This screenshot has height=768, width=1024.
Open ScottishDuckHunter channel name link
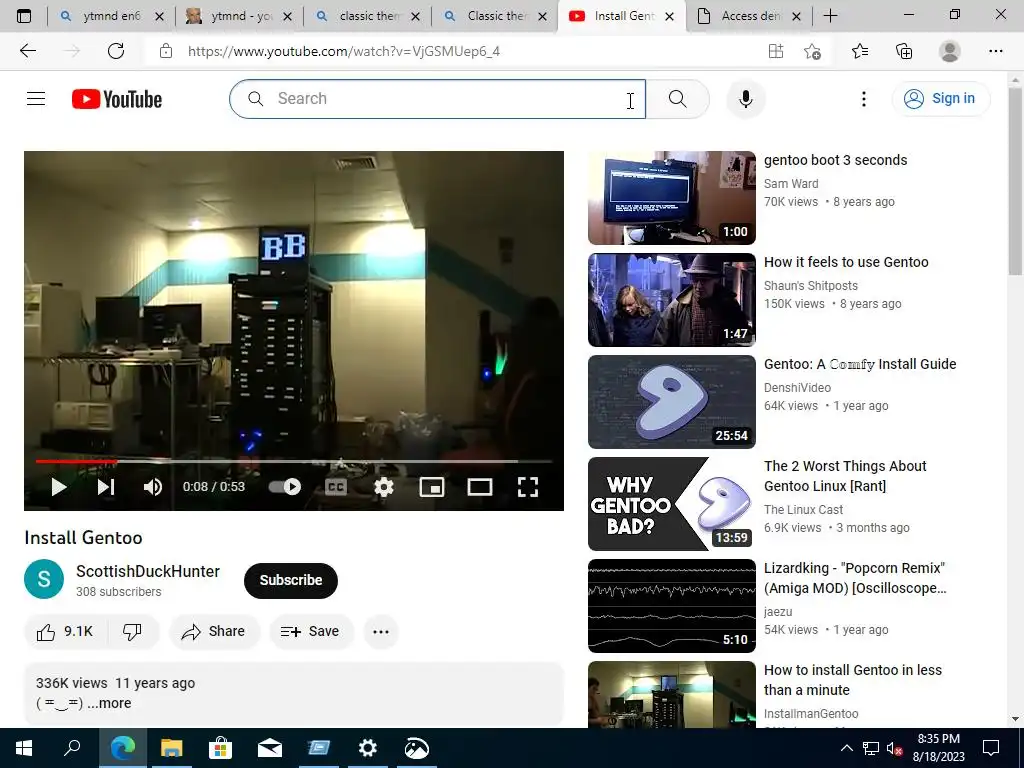pyautogui.click(x=148, y=571)
